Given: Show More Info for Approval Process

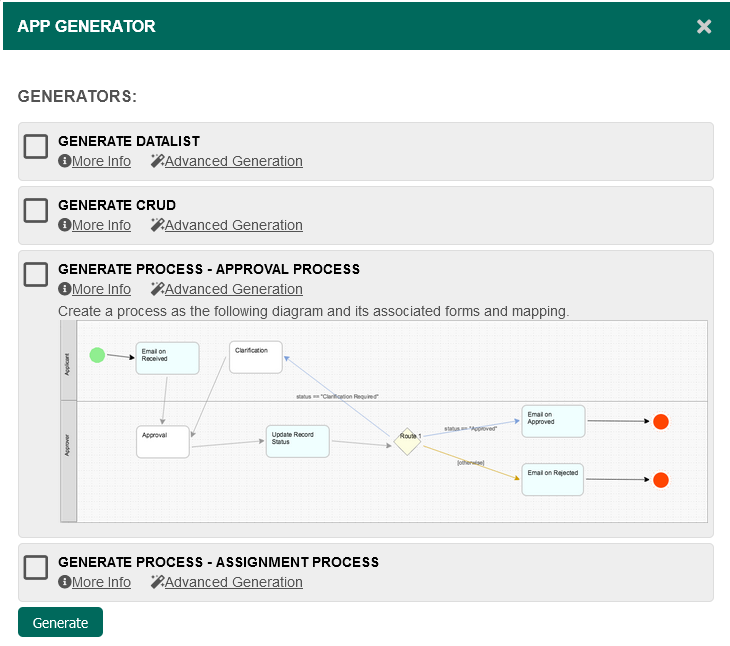Looking at the screenshot, I should (x=101, y=289).
